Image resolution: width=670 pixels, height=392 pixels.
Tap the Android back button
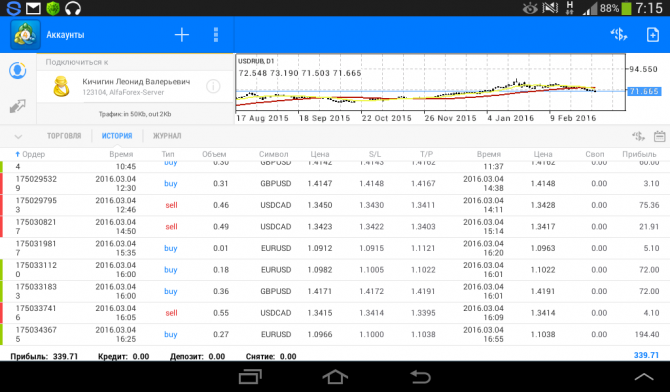(420, 377)
